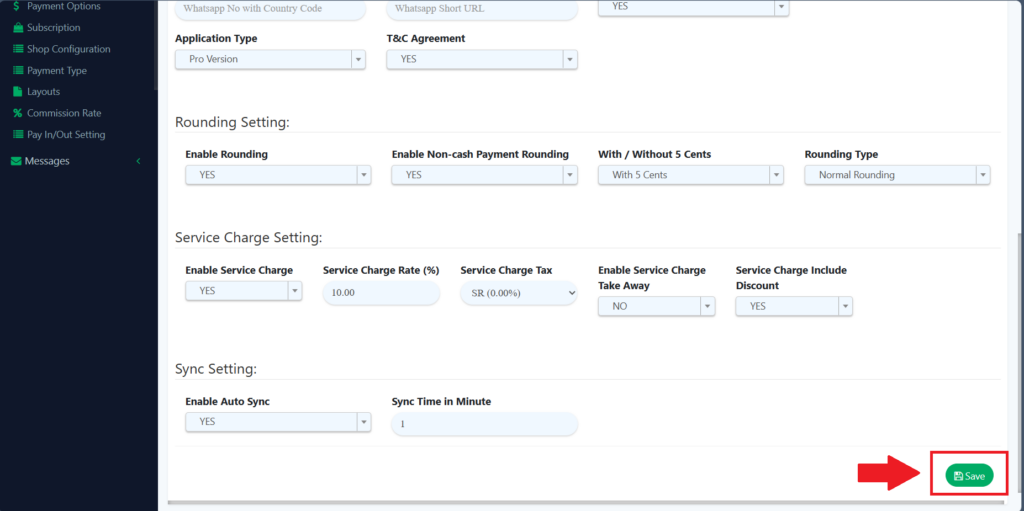Screen dimensions: 1024x511
Task: Open the Enable Rounding dropdown
Action: coord(278,175)
